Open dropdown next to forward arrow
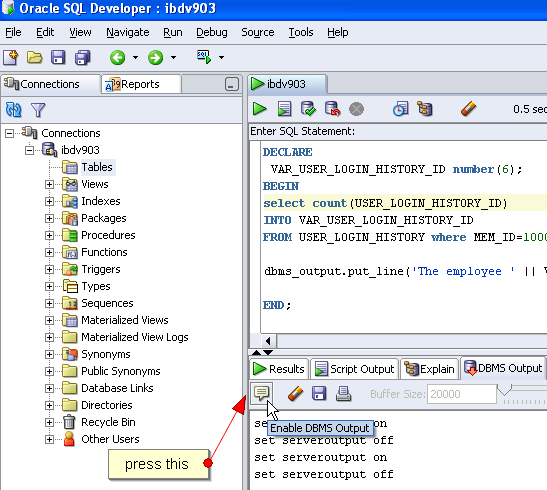Viewport: 547px width, 490px height. (173, 58)
